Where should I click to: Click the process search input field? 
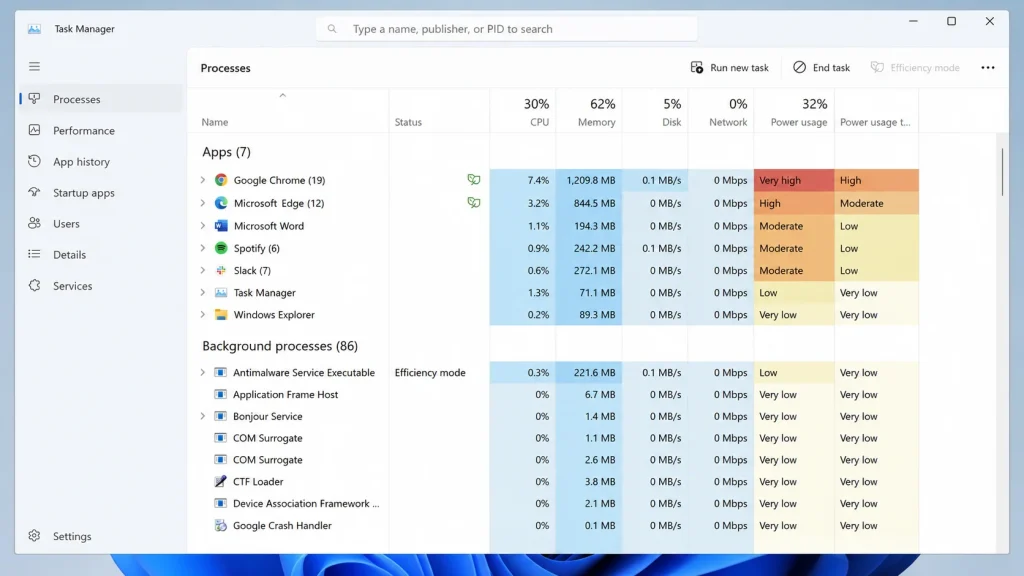(x=507, y=29)
